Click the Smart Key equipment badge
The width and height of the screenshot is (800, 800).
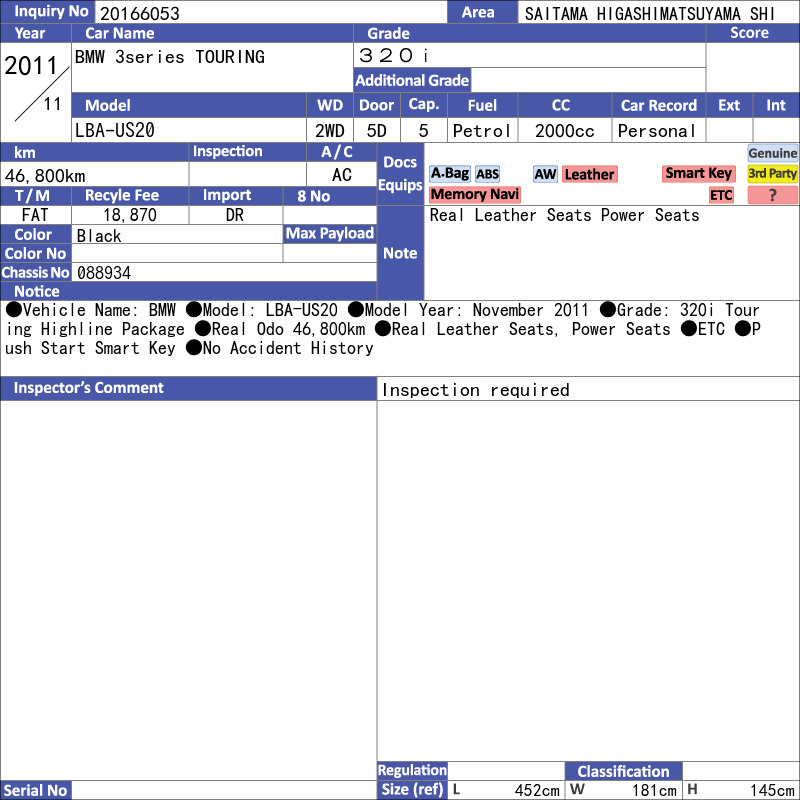click(x=698, y=173)
